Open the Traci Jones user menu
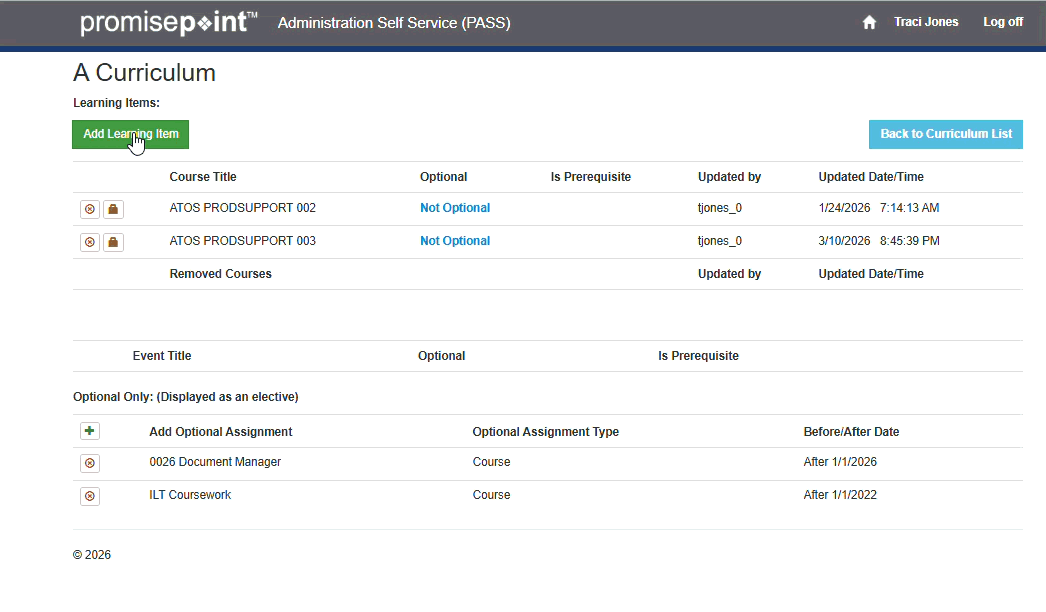The height and width of the screenshot is (612, 1046). (926, 22)
